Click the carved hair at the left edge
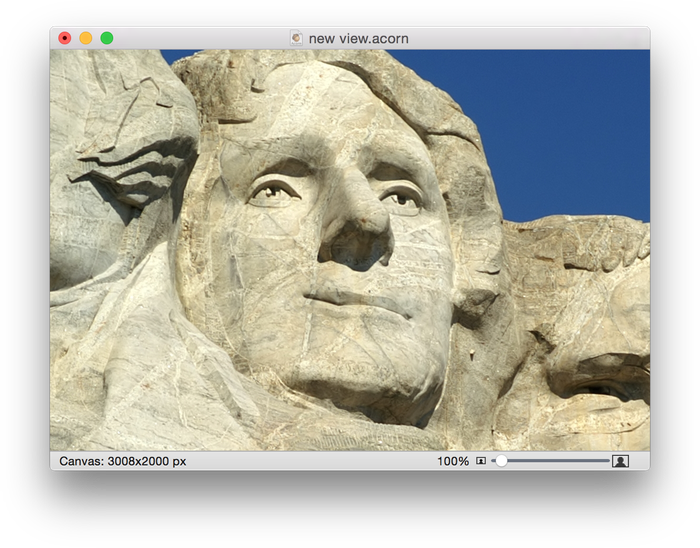 pyautogui.click(x=120, y=160)
